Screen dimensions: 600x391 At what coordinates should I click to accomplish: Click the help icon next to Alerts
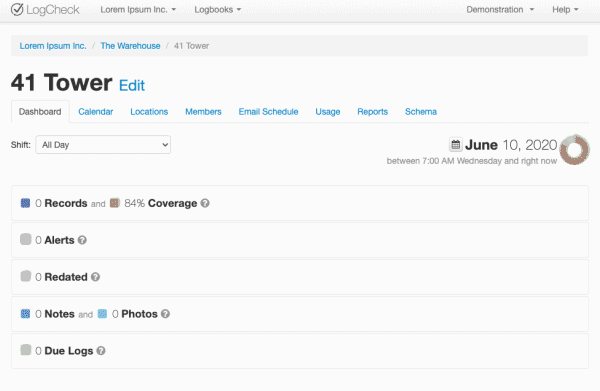tap(82, 240)
